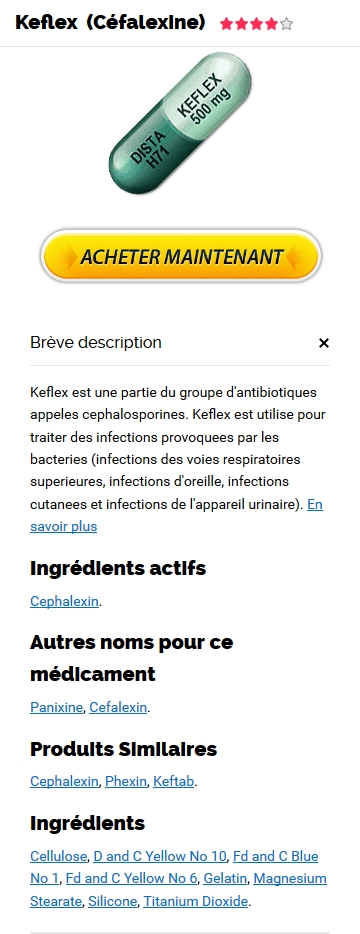Open the Silicone ingredient link
This screenshot has width=360, height=934.
tap(113, 901)
